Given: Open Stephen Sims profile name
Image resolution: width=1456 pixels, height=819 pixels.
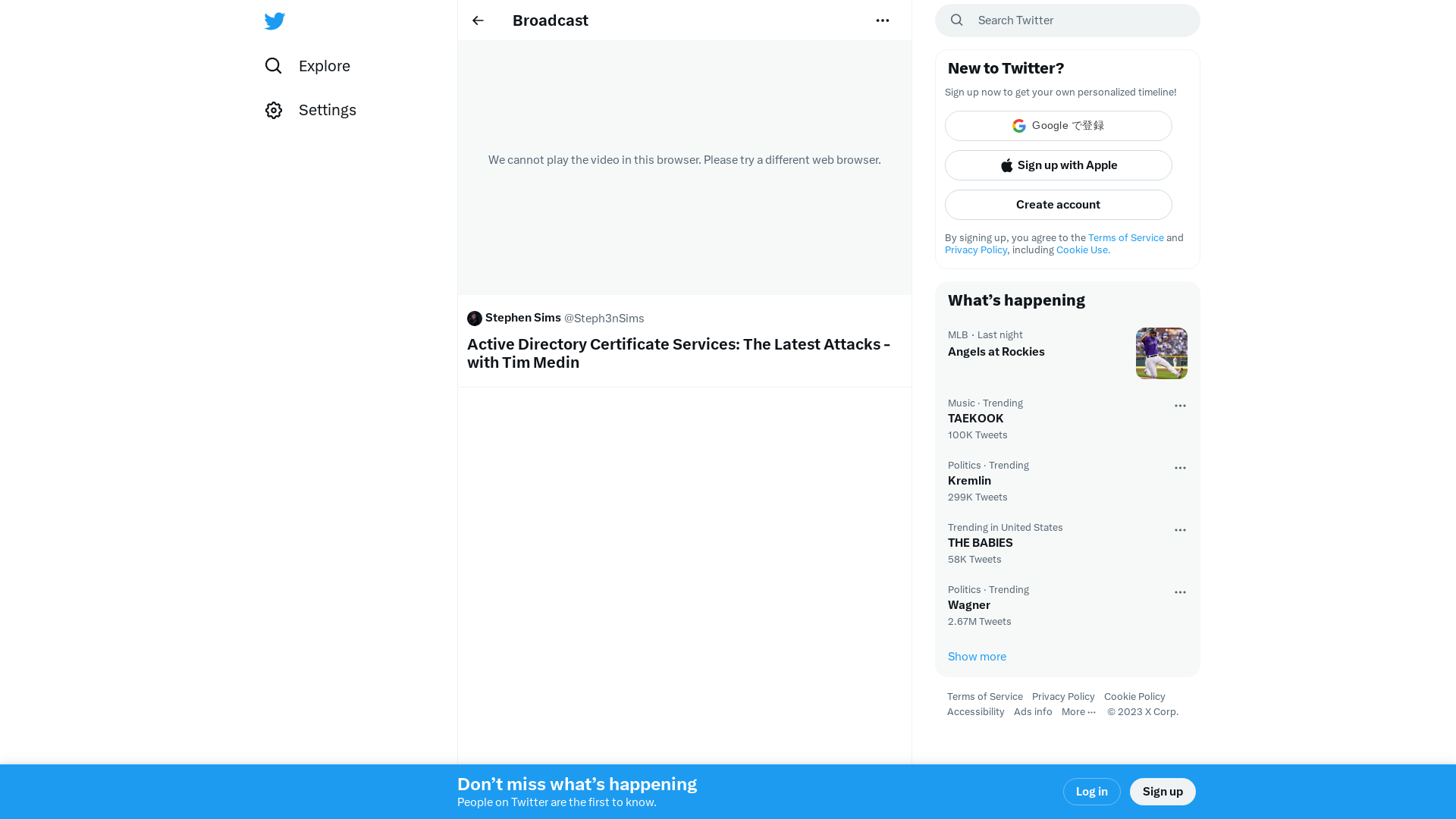Looking at the screenshot, I should pyautogui.click(x=523, y=318).
